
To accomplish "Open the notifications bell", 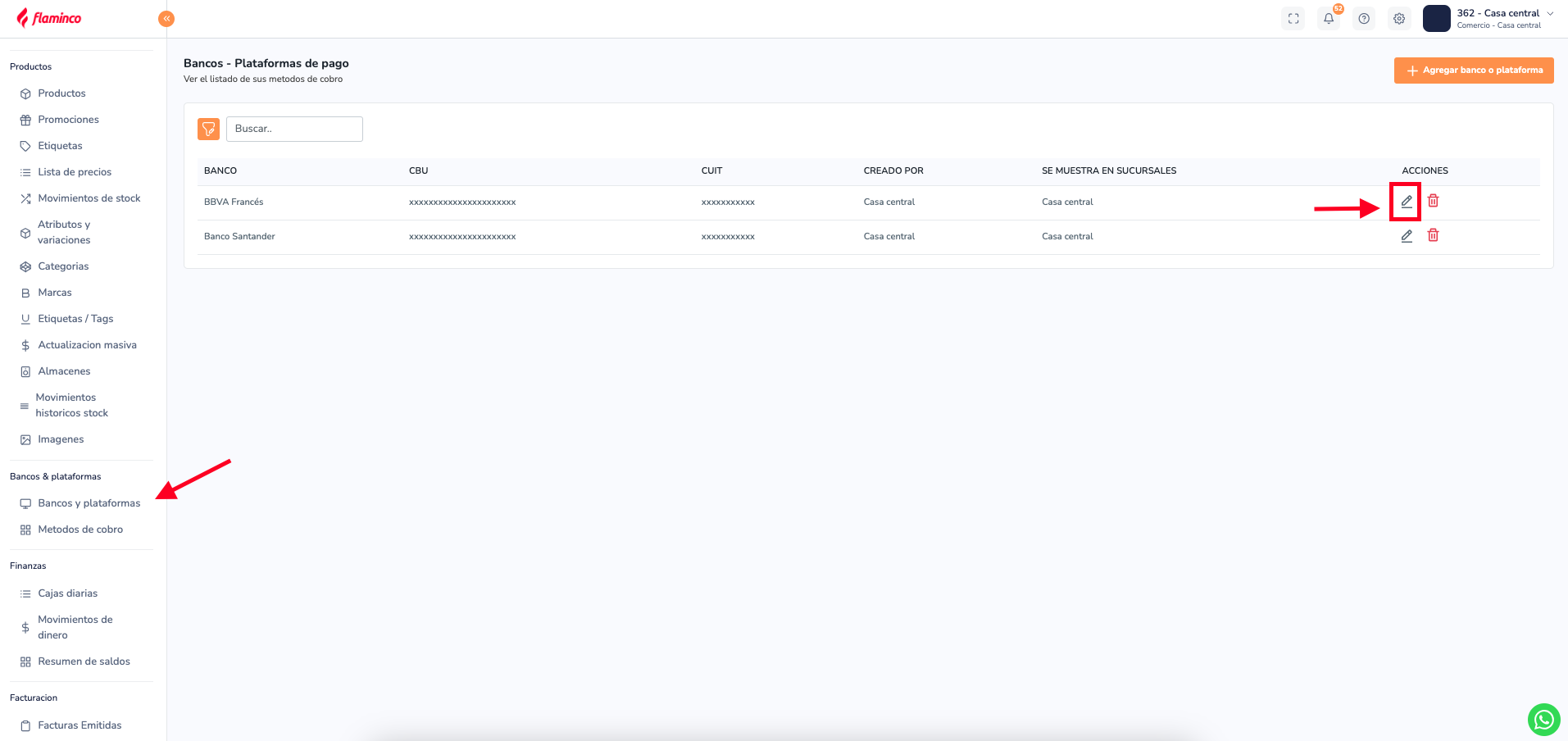I will [x=1329, y=19].
